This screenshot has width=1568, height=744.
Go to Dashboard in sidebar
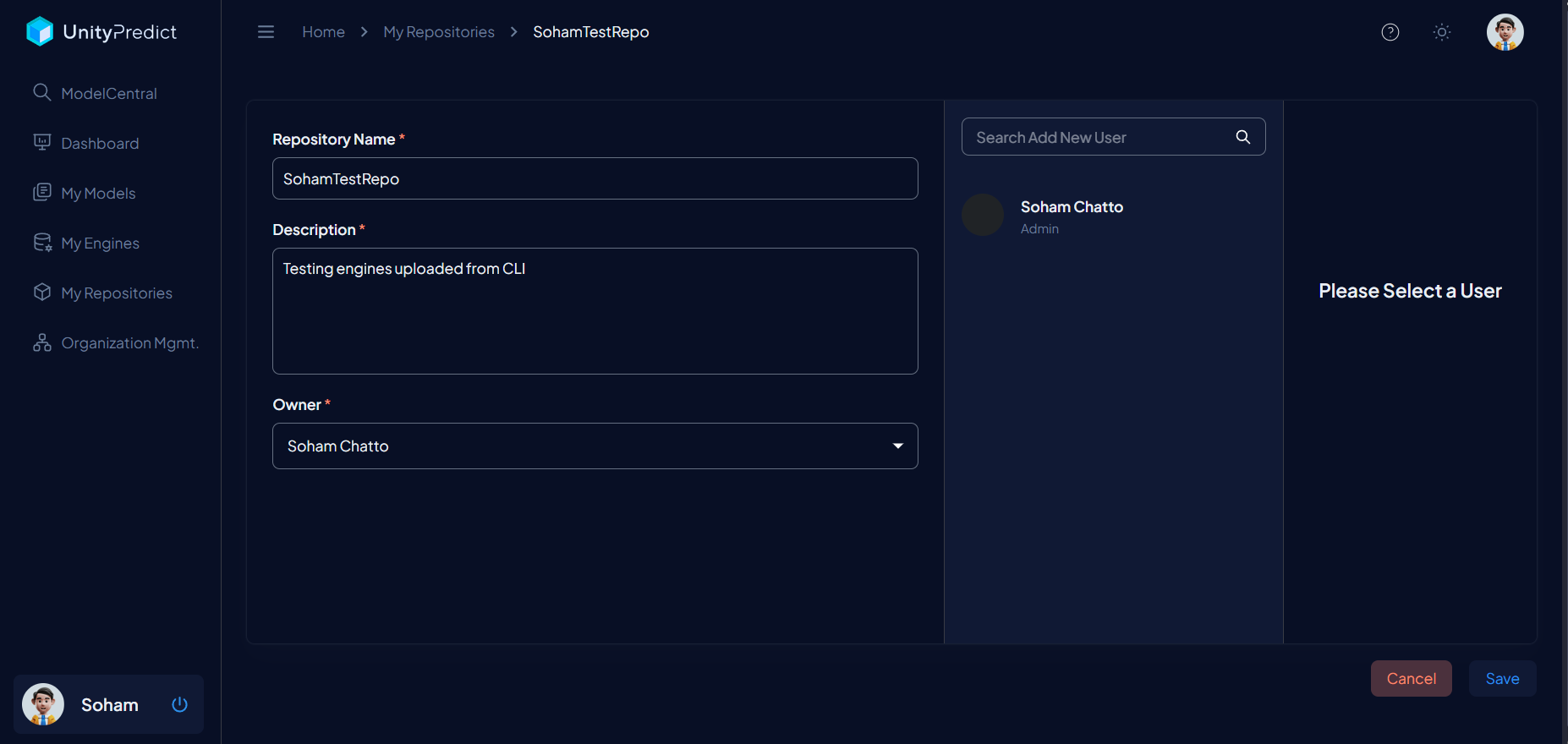pos(100,144)
